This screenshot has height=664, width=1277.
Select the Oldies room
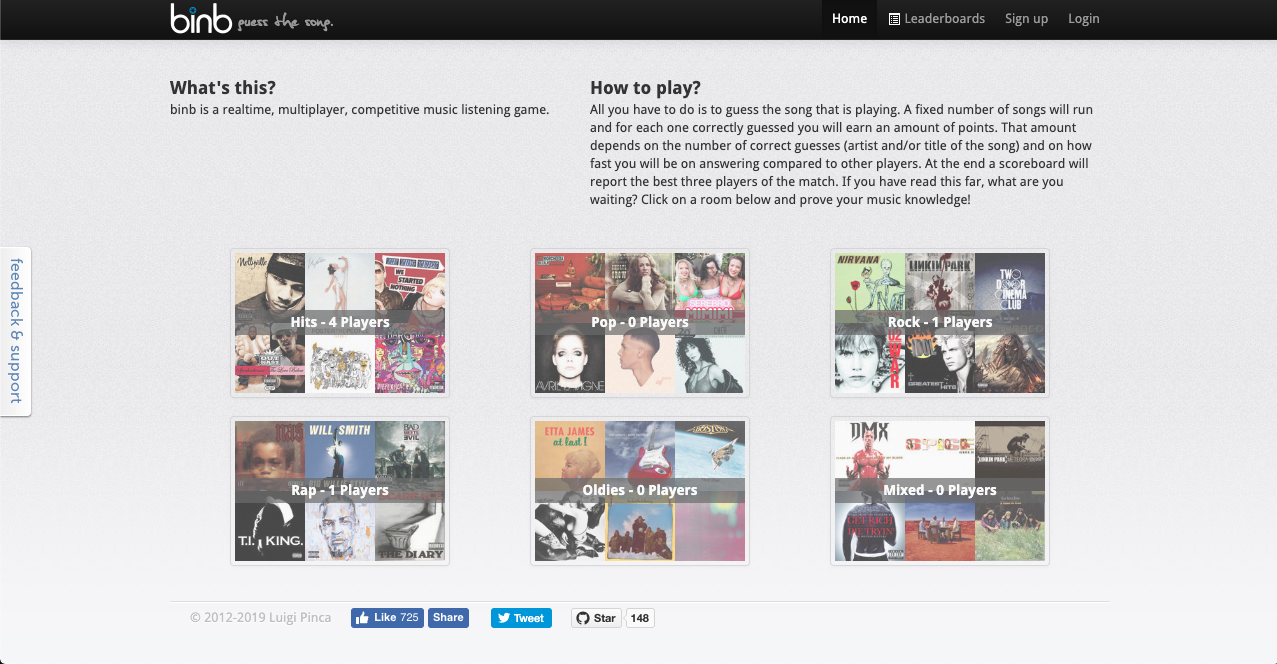point(640,490)
